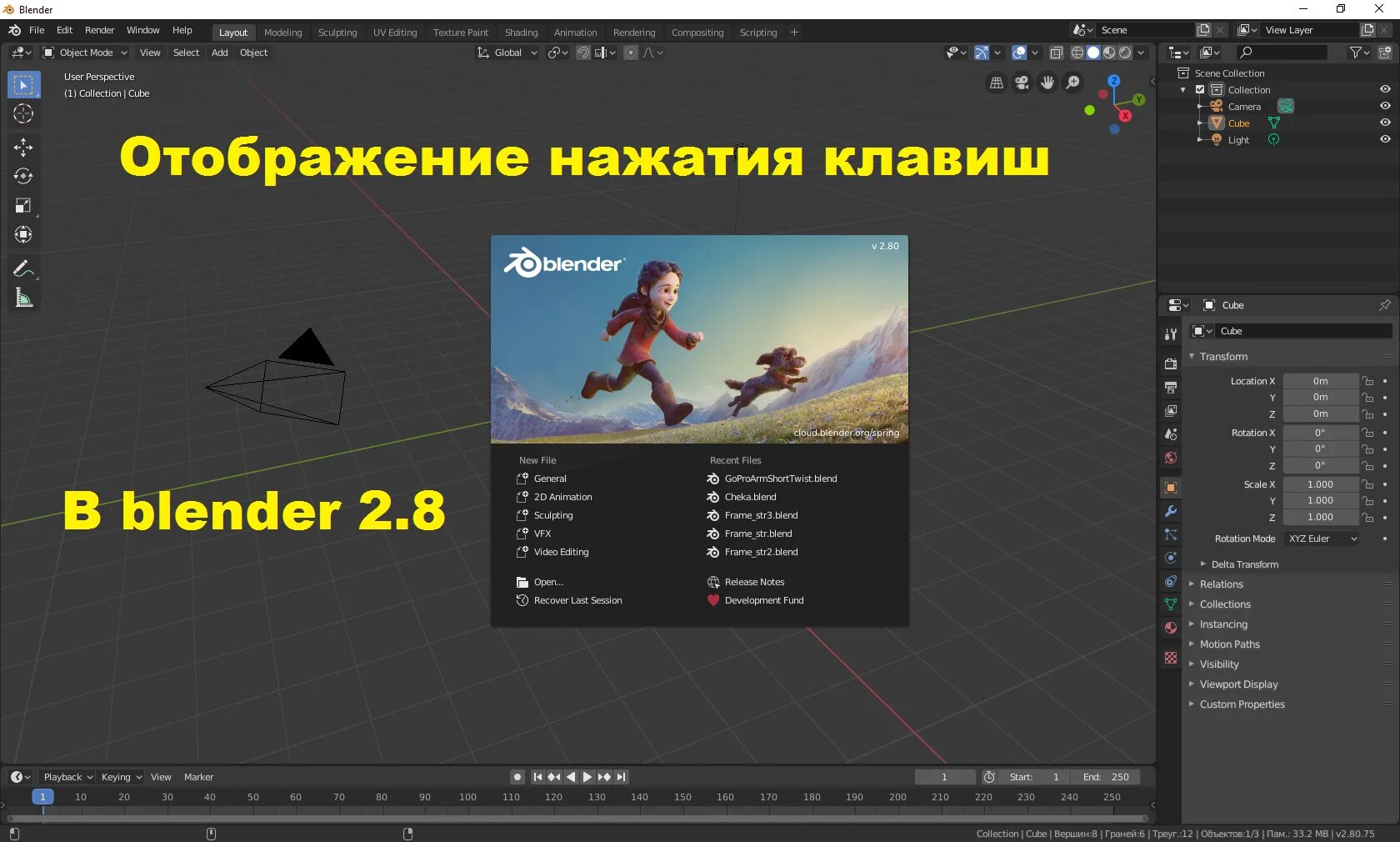Image resolution: width=1400 pixels, height=842 pixels.
Task: Open the Rotation Mode XYZ Euler dropdown
Action: [x=1321, y=539]
